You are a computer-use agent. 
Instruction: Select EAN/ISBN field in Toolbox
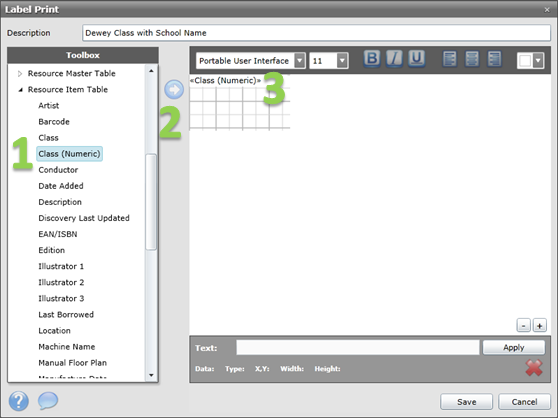(x=58, y=234)
